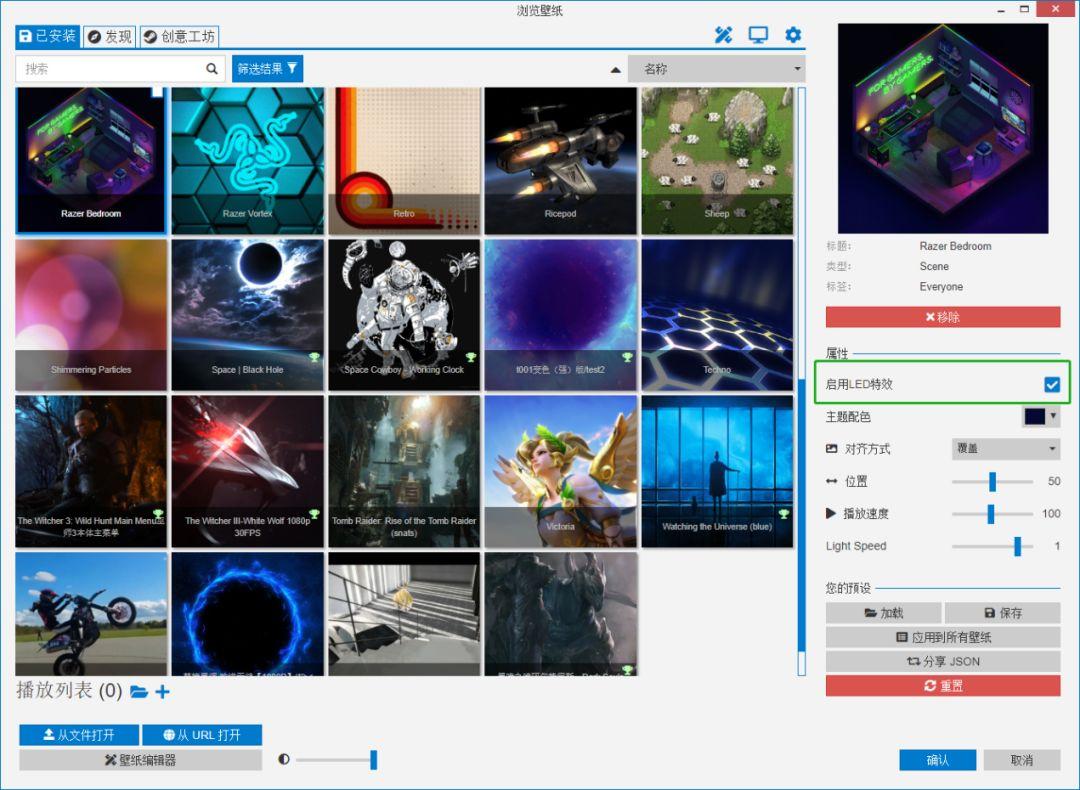The width and height of the screenshot is (1080, 790).
Task: Select the Retro wallpaper thumbnail
Action: 404,160
